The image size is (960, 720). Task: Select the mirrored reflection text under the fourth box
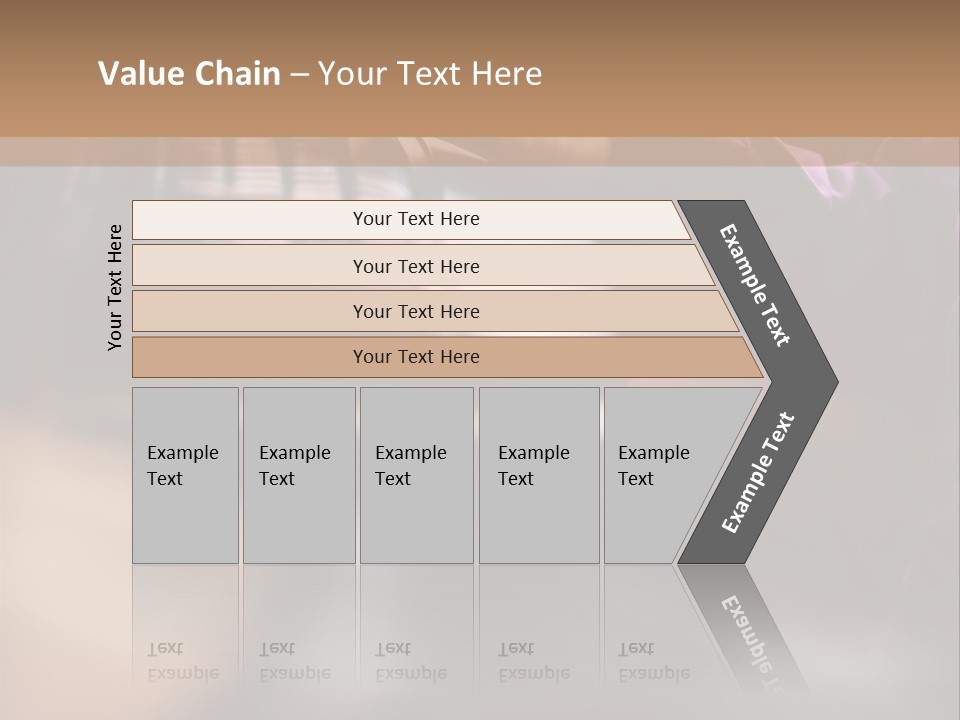(x=533, y=661)
